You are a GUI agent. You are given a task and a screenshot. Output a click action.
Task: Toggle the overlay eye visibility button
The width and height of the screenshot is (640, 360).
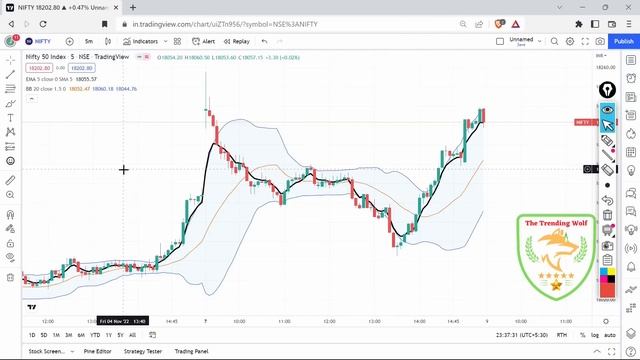click(607, 110)
